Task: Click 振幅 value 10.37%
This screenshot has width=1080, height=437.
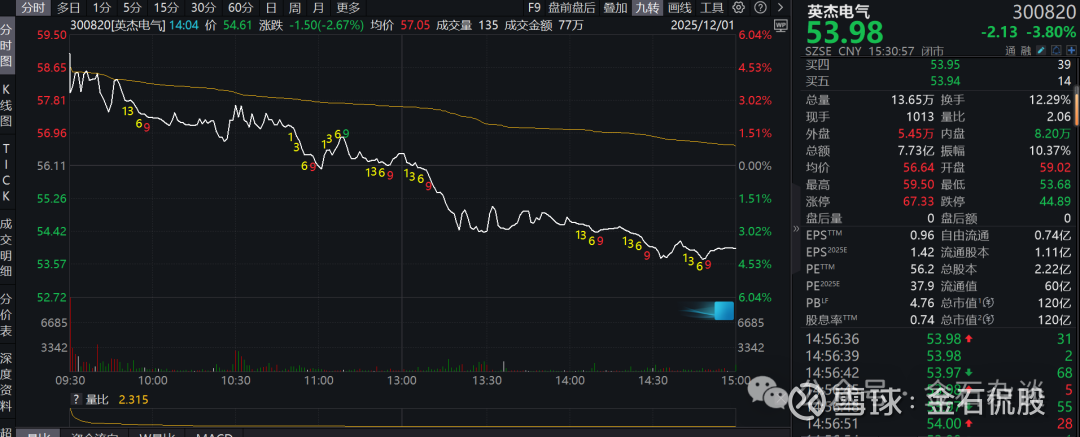Action: pos(1051,151)
